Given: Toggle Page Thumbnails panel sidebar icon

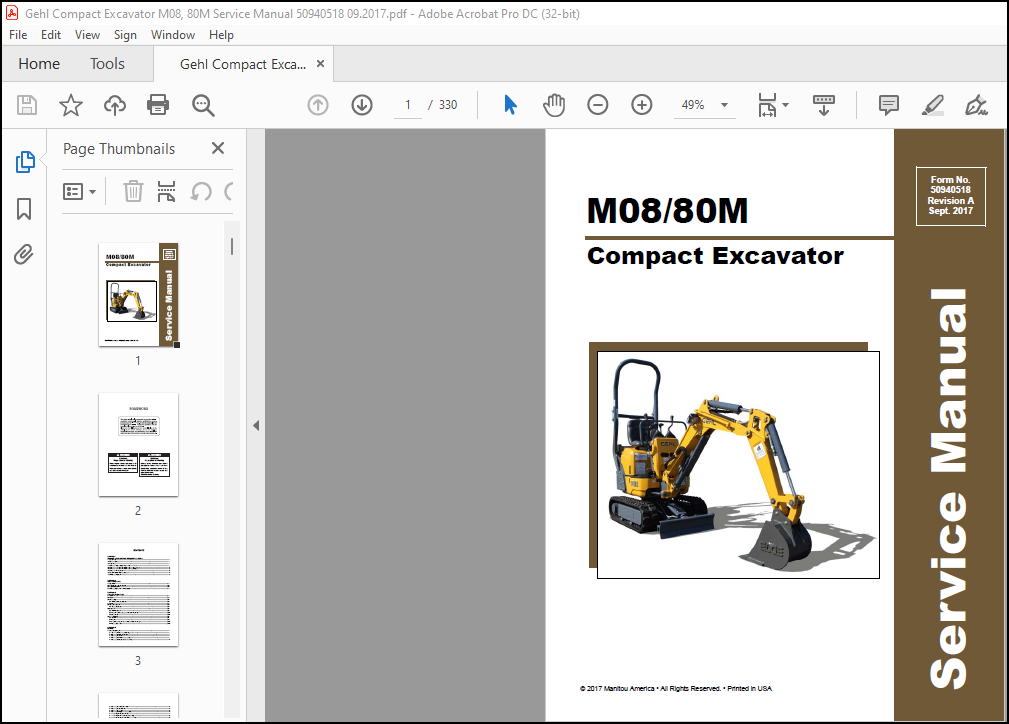Looking at the screenshot, I should click(x=24, y=162).
